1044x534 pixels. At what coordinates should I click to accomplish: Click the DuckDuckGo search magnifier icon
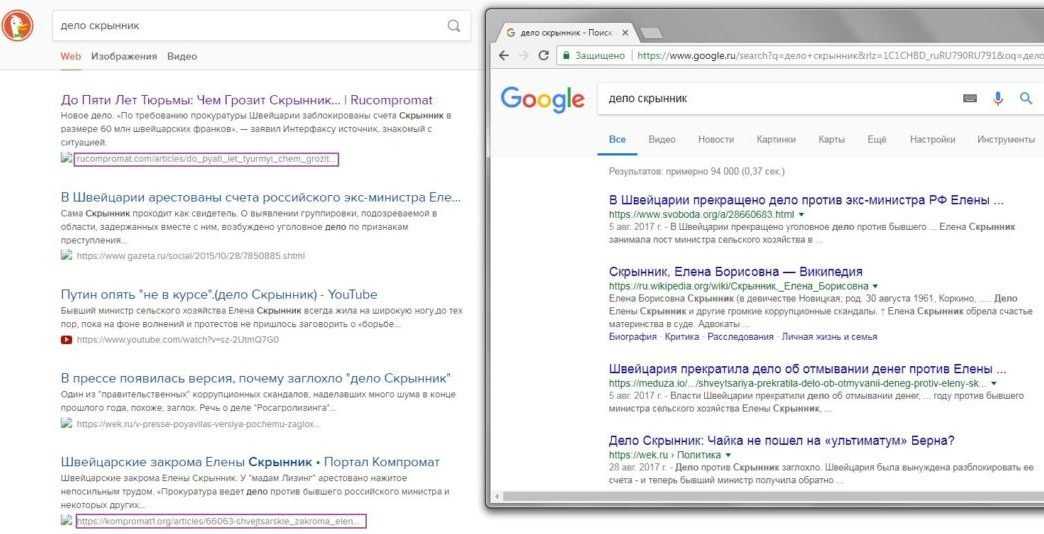point(454,26)
